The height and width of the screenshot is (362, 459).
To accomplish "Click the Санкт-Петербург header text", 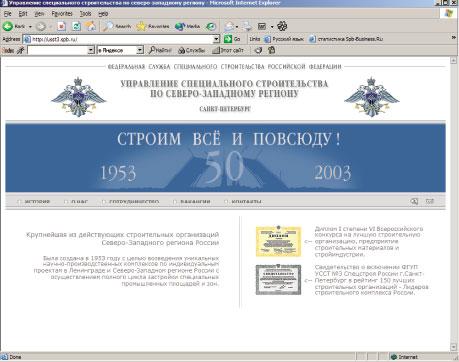I will 225,109.
